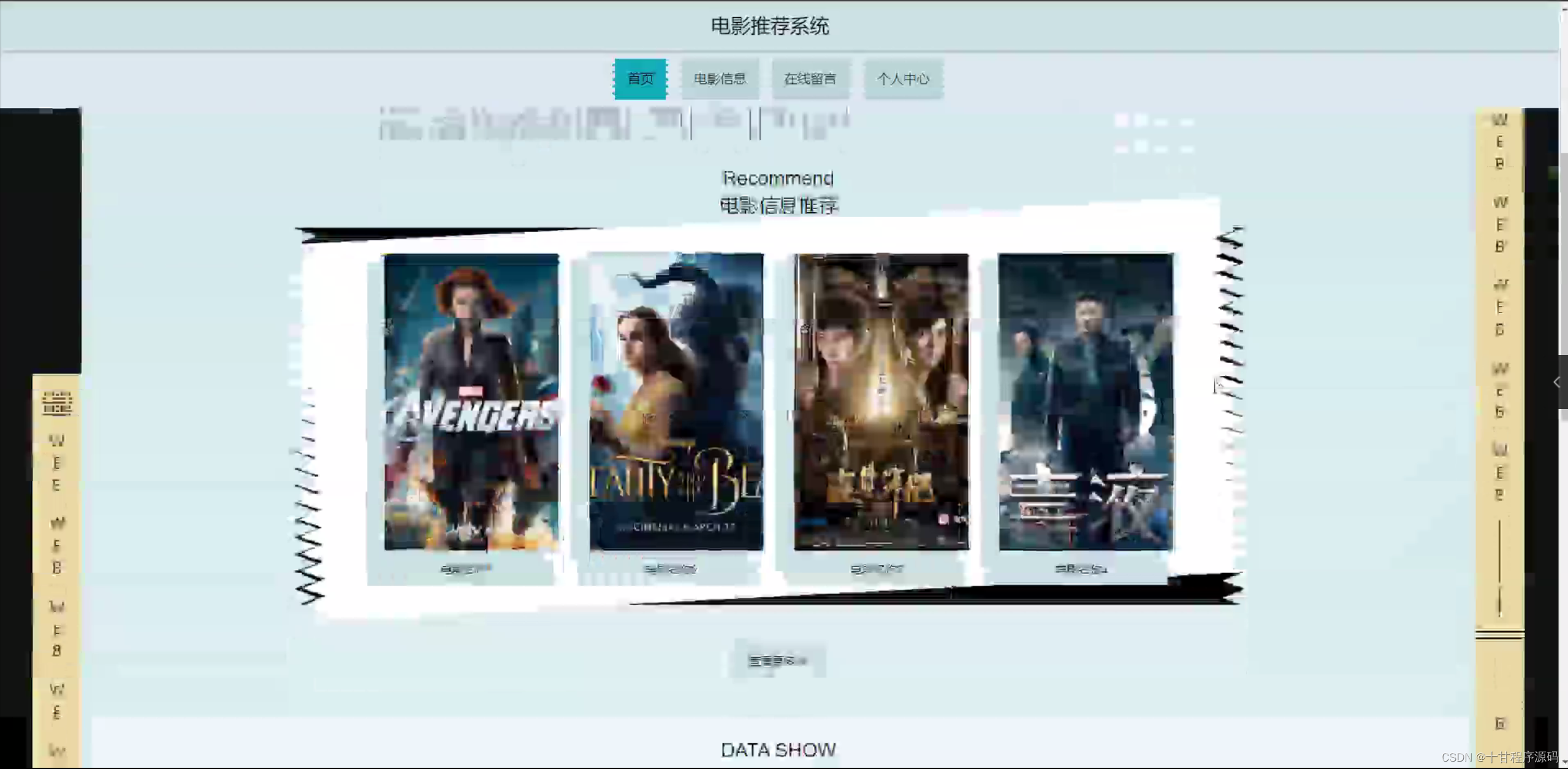
Task: Click the 电影推荐系统 site title
Action: [770, 26]
